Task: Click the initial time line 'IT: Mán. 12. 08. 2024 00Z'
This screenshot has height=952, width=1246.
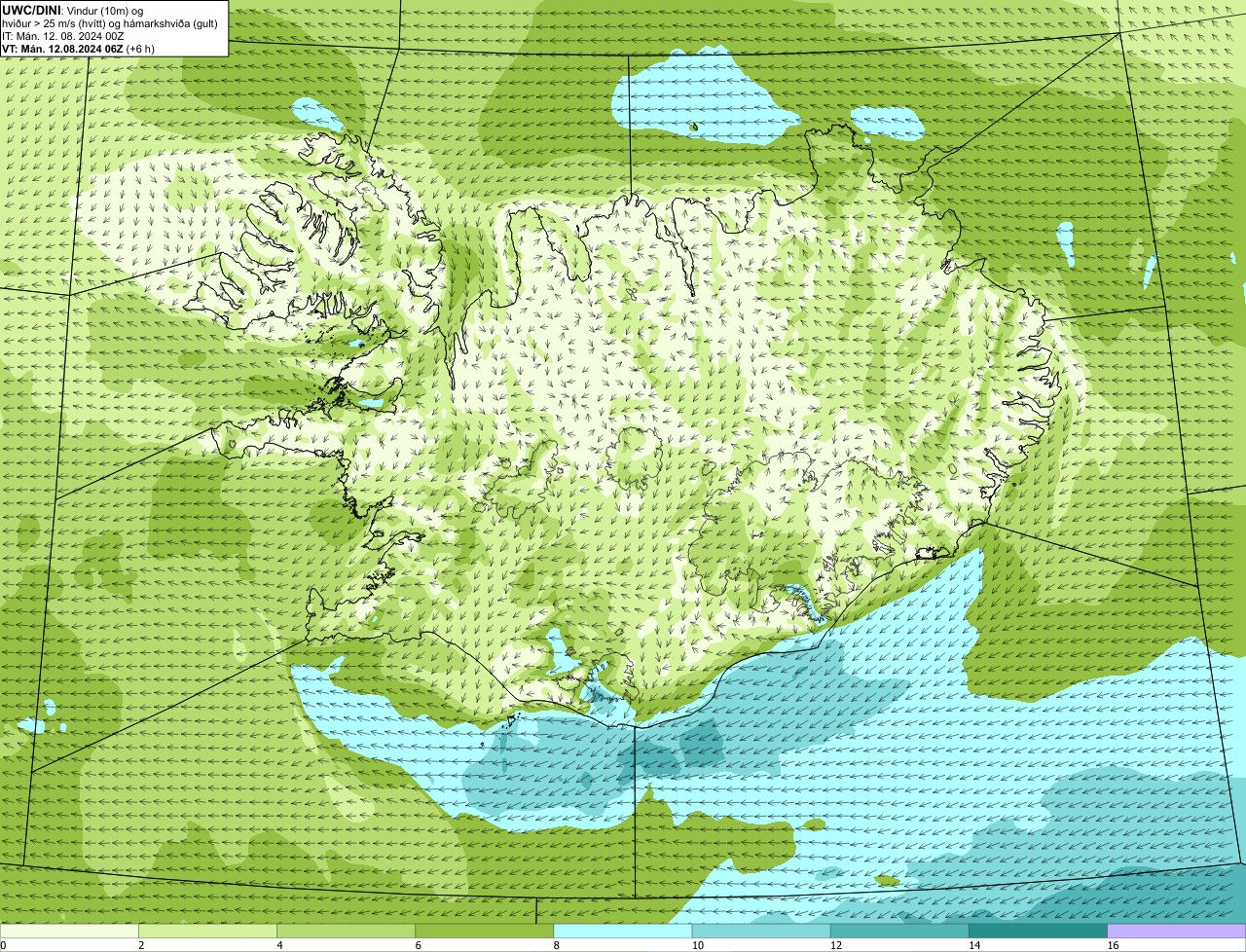Action: click(63, 36)
